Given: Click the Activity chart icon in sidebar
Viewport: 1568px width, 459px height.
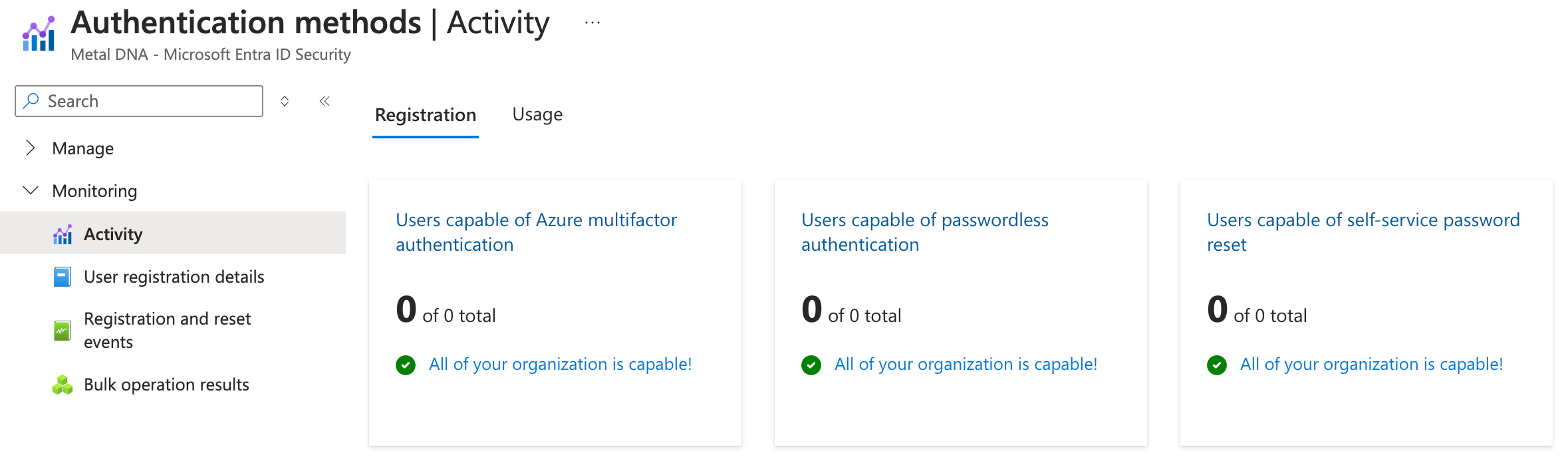Looking at the screenshot, I should tap(63, 234).
